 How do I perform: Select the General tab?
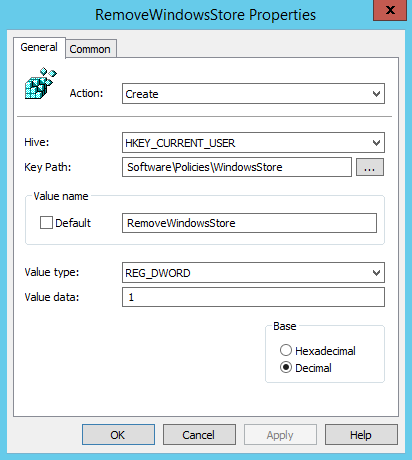coord(39,47)
